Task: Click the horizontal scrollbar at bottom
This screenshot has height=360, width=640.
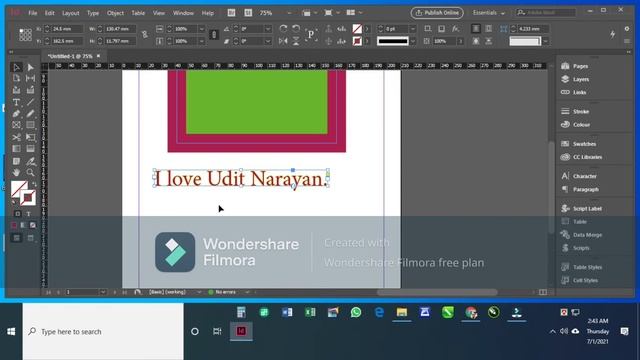Action: coord(437,292)
